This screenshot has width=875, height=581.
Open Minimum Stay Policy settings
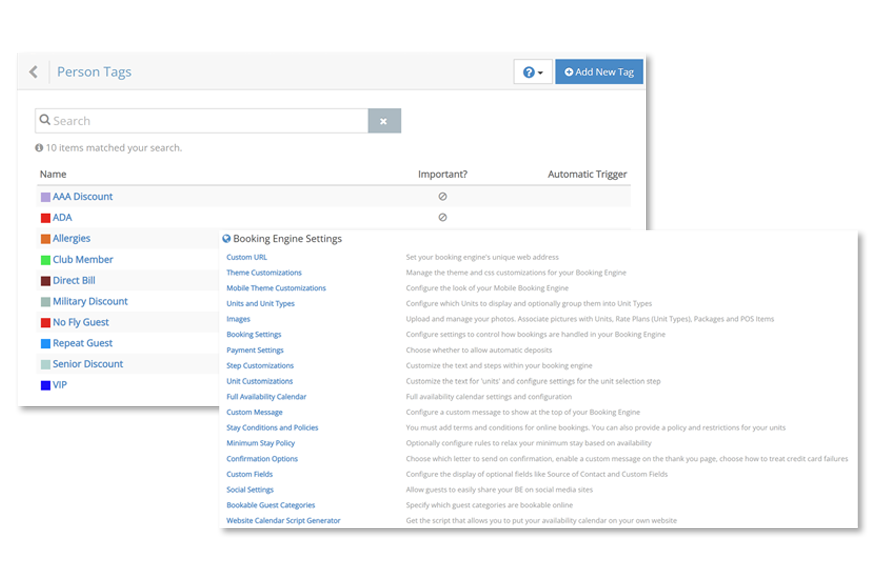pos(260,443)
